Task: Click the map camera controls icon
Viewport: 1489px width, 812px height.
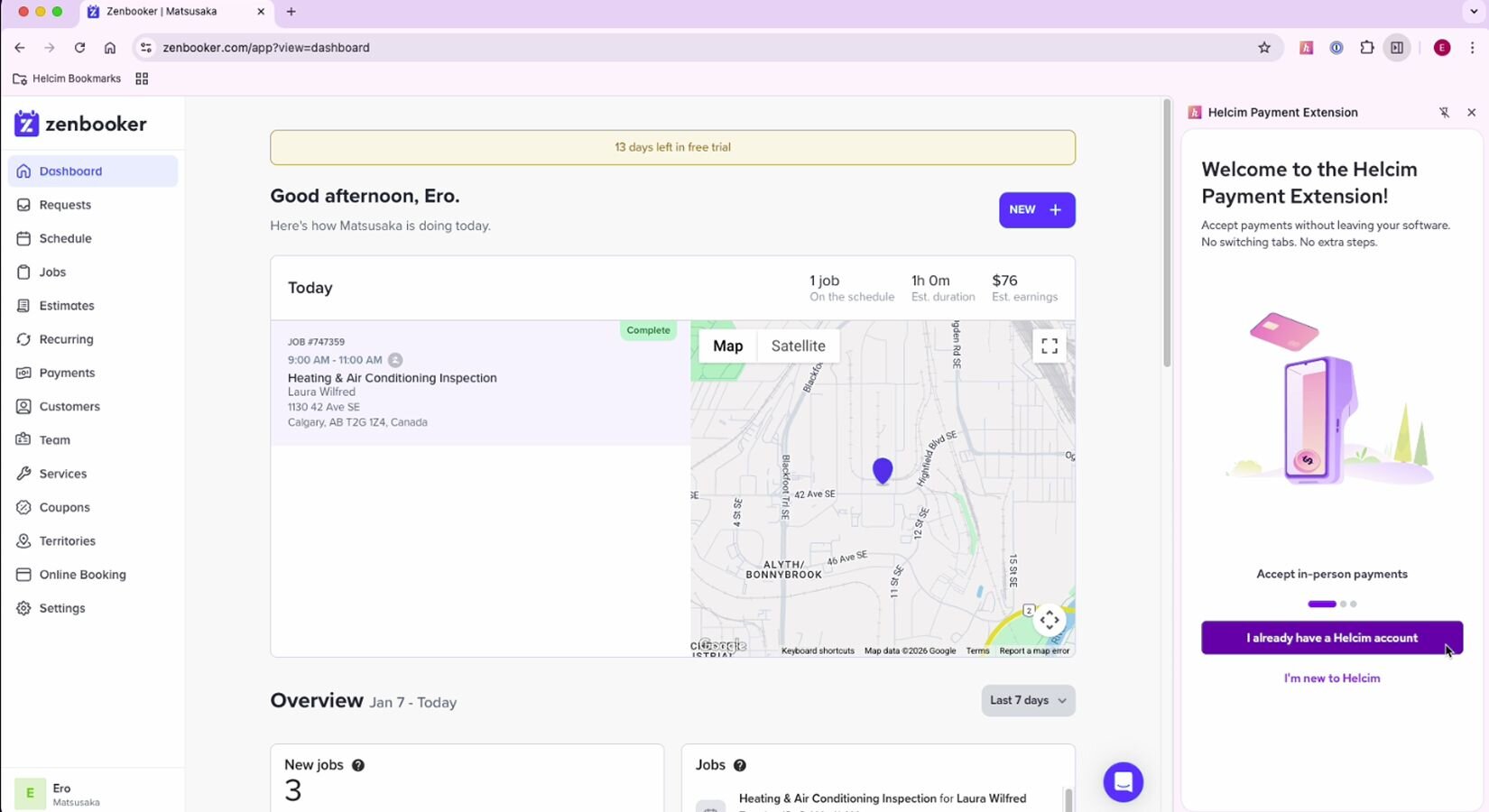Action: click(x=1049, y=620)
